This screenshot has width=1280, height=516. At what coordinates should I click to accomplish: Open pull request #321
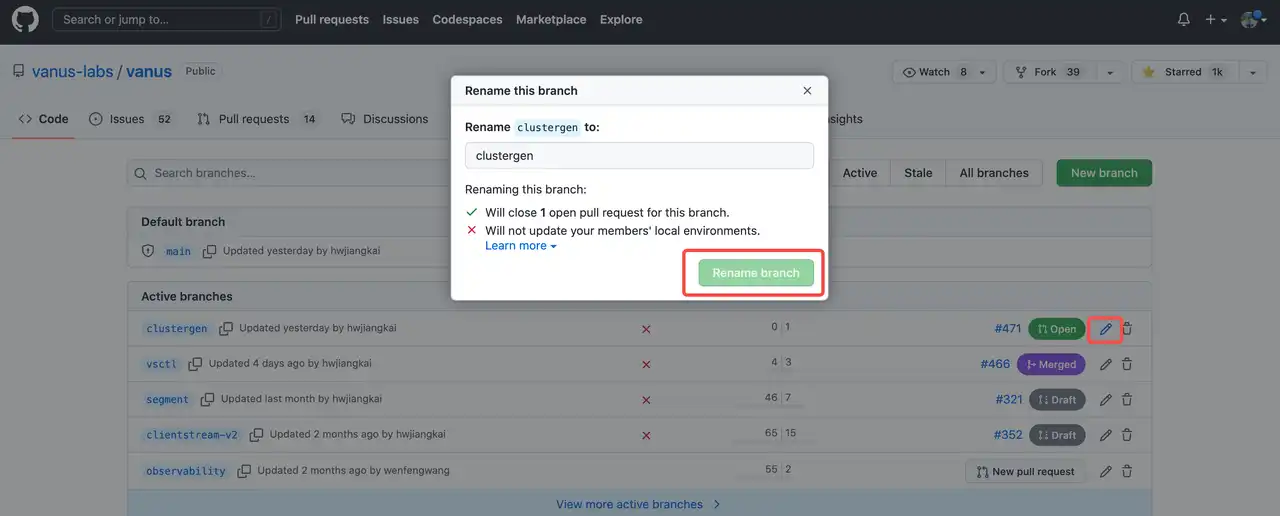[x=1009, y=399]
